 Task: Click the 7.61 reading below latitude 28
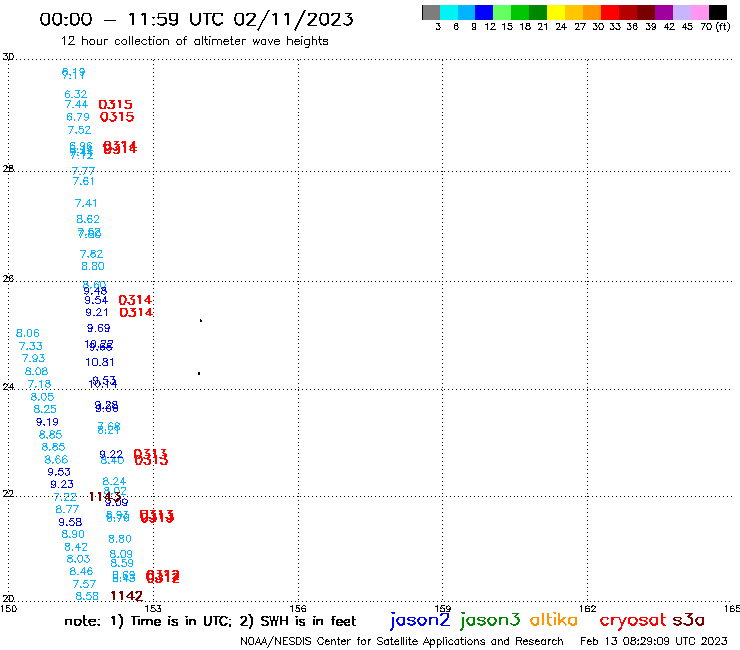(x=84, y=181)
